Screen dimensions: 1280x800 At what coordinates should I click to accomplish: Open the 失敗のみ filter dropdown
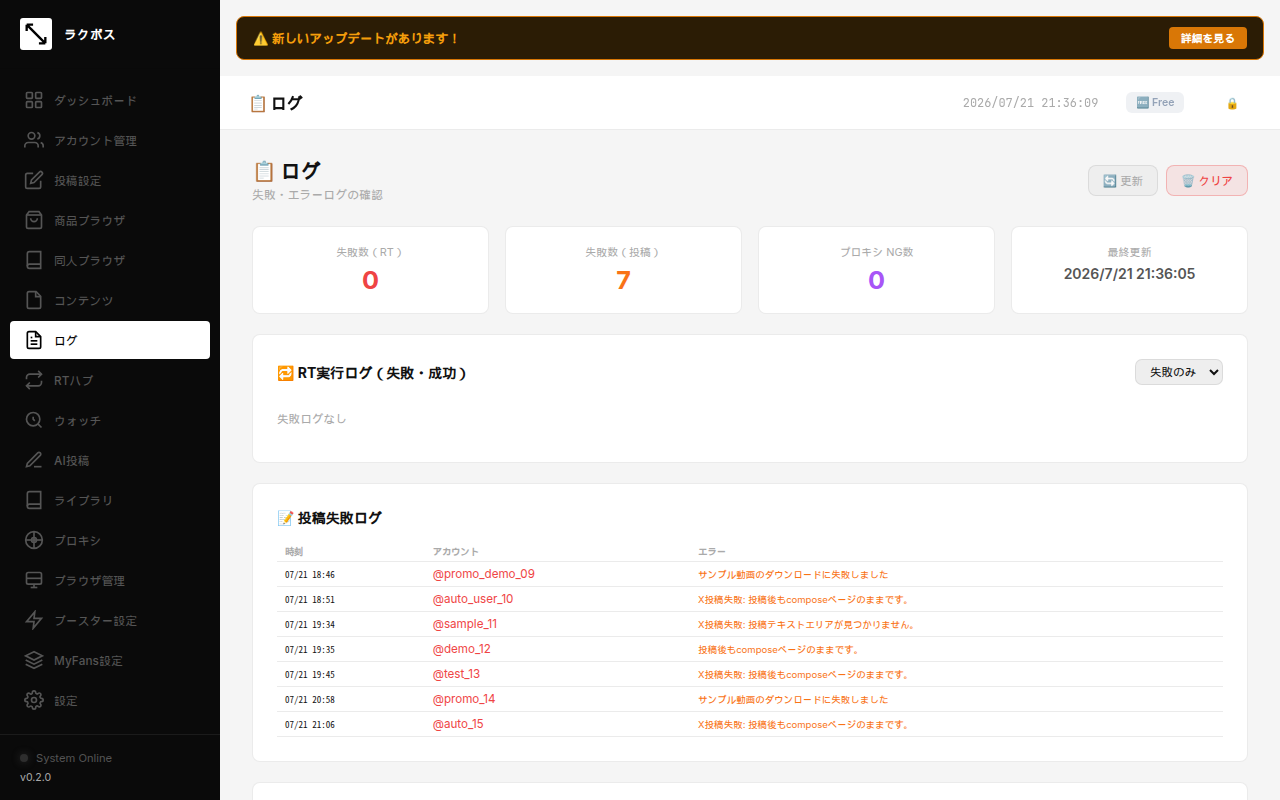click(x=1178, y=372)
